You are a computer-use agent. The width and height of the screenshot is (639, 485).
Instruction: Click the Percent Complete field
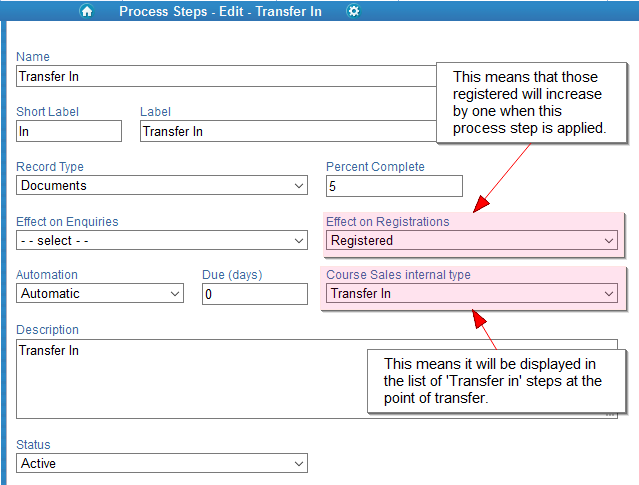coord(394,186)
